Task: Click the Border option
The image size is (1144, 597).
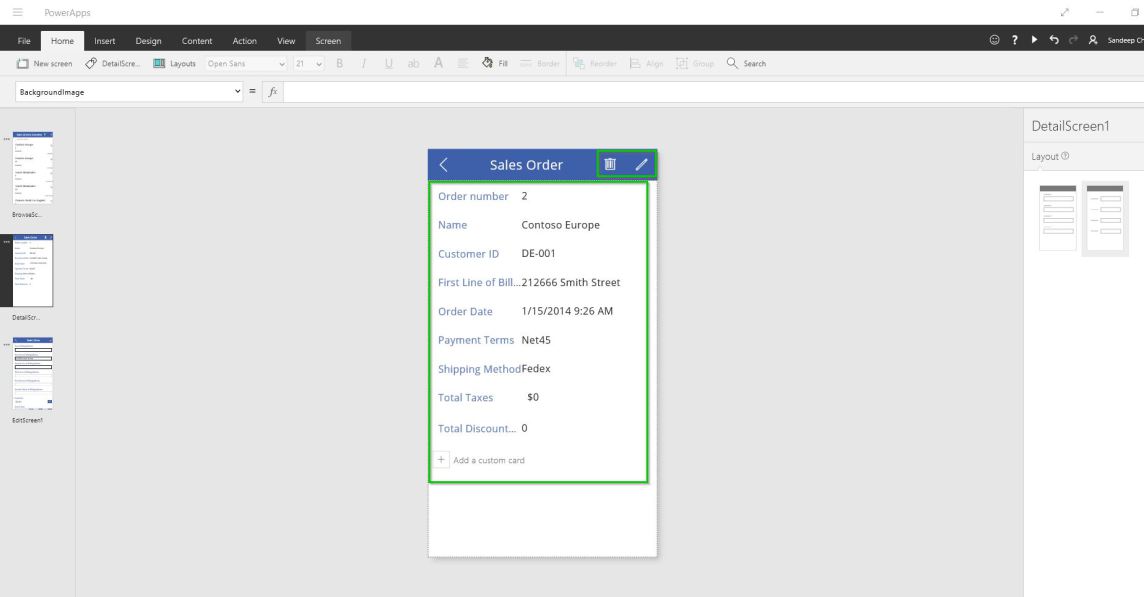Action: [x=540, y=63]
